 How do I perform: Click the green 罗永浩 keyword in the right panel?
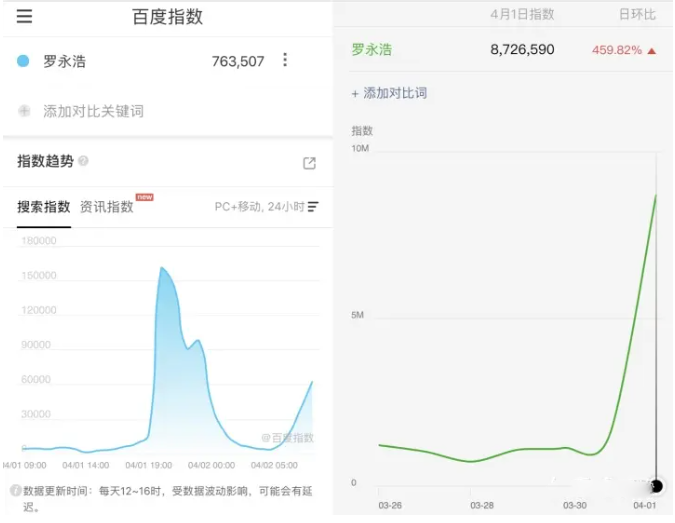(x=372, y=50)
